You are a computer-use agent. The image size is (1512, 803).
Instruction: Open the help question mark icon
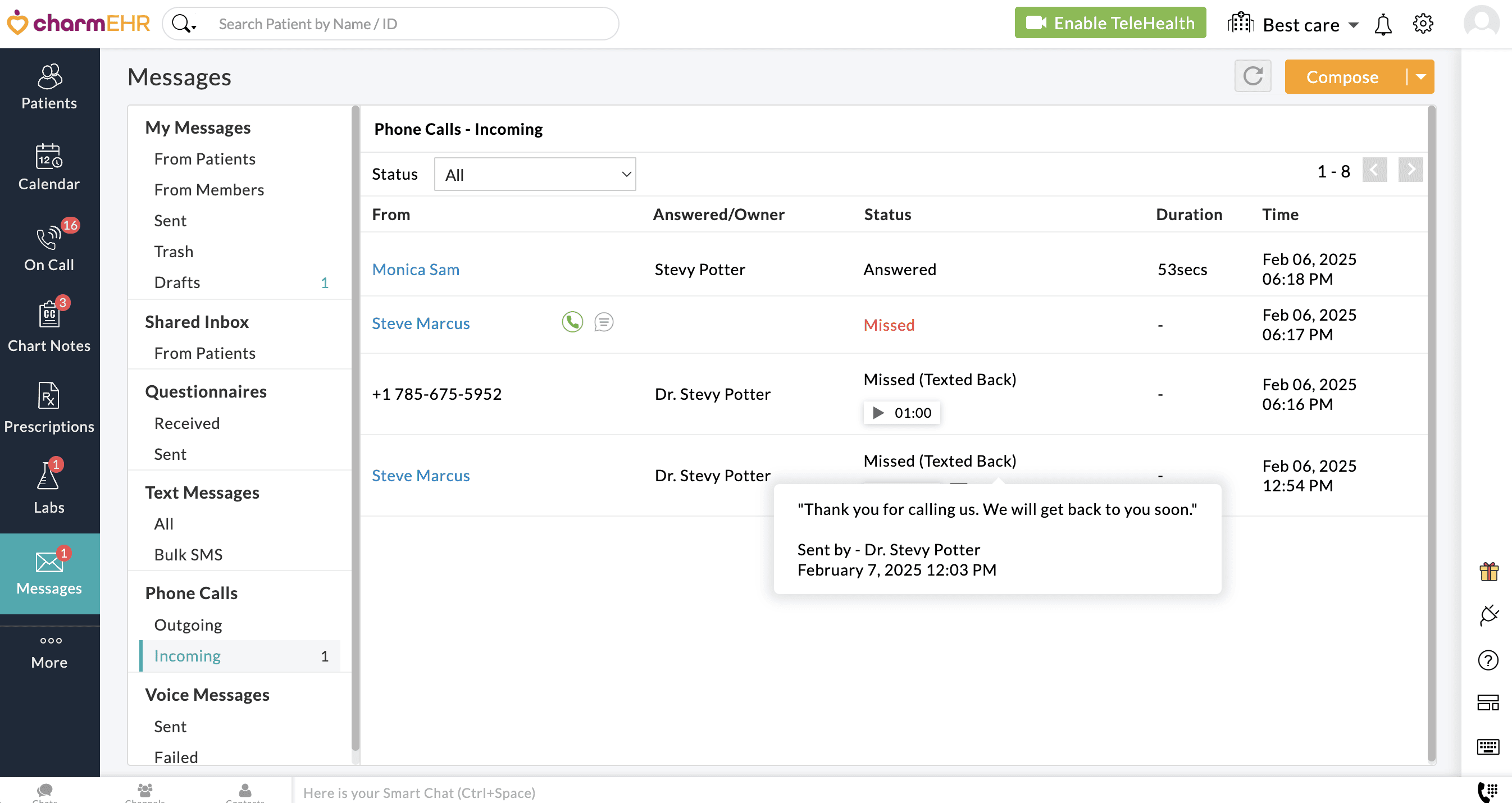[1488, 660]
